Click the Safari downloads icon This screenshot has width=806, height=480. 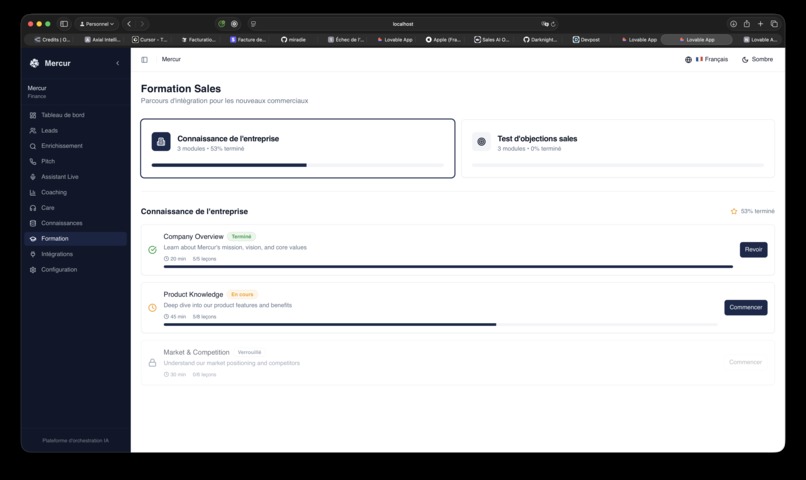(733, 24)
